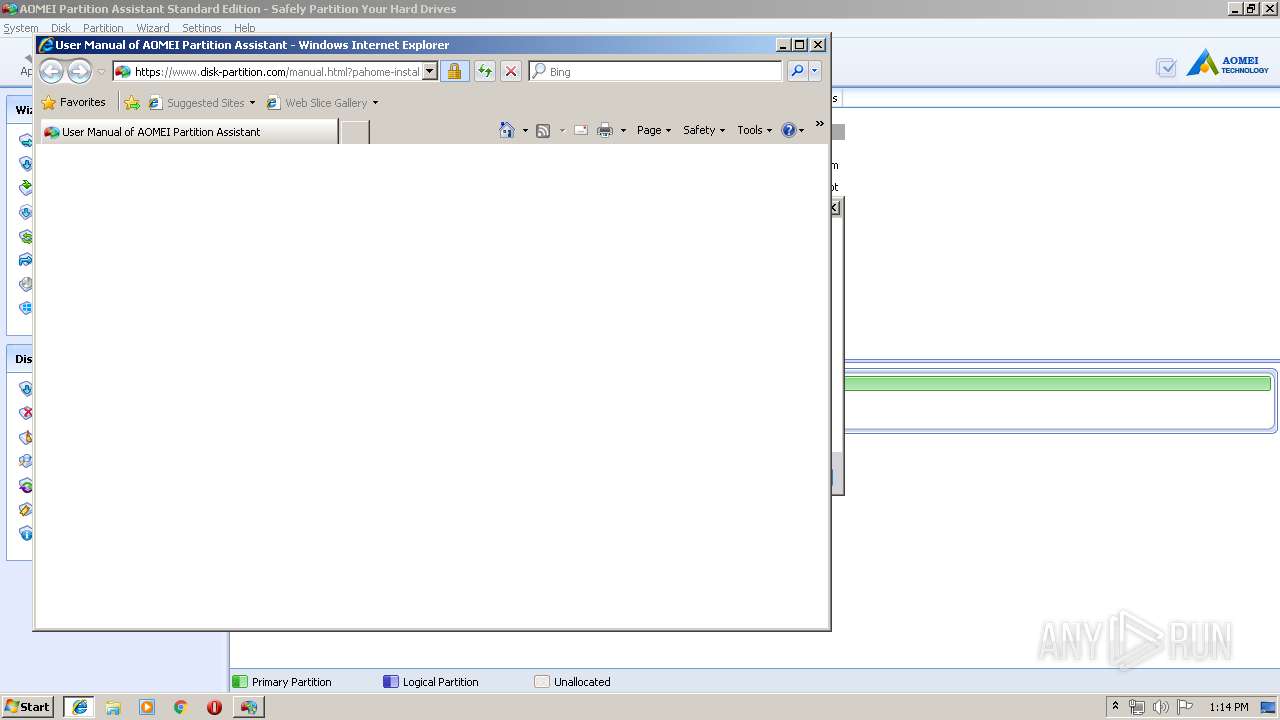This screenshot has height=720, width=1280.
Task: Open the Partition menu in AOMEI
Action: [x=103, y=28]
